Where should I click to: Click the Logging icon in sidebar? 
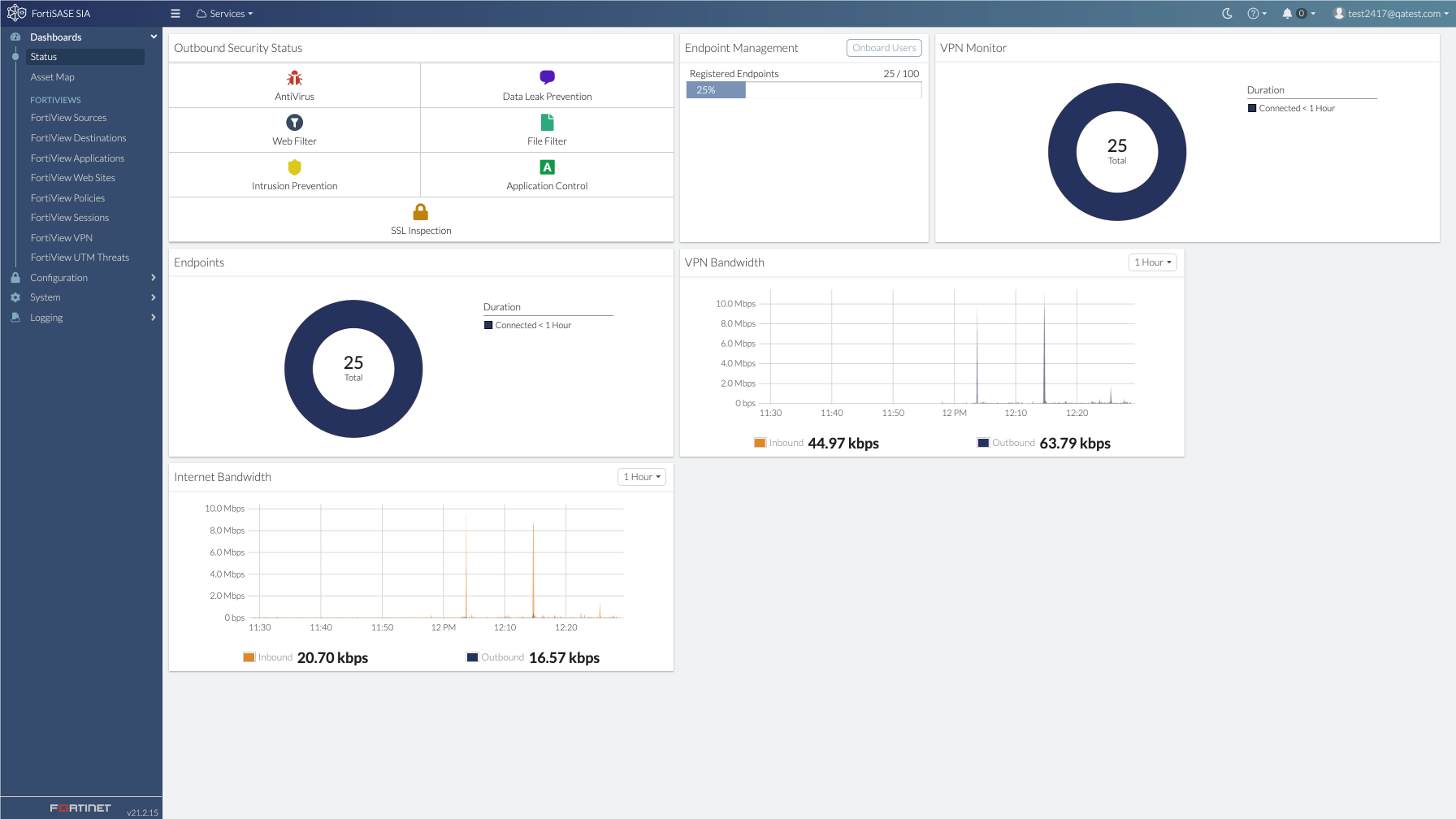(x=15, y=318)
